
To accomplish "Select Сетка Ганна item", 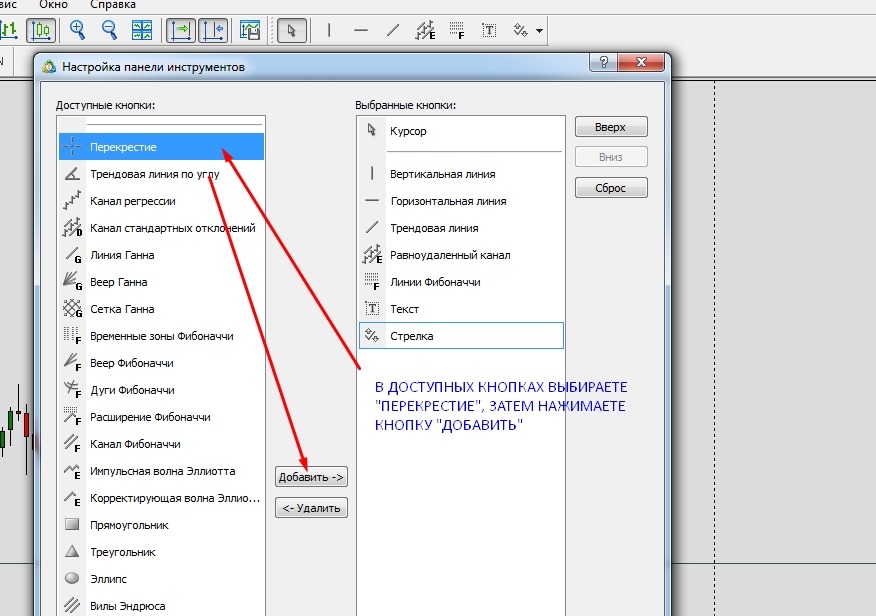I will pyautogui.click(x=161, y=309).
